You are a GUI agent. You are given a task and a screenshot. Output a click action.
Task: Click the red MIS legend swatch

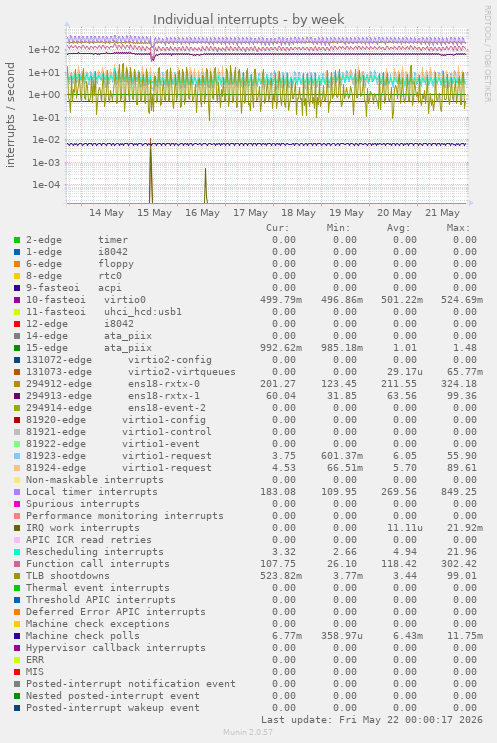point(17,672)
